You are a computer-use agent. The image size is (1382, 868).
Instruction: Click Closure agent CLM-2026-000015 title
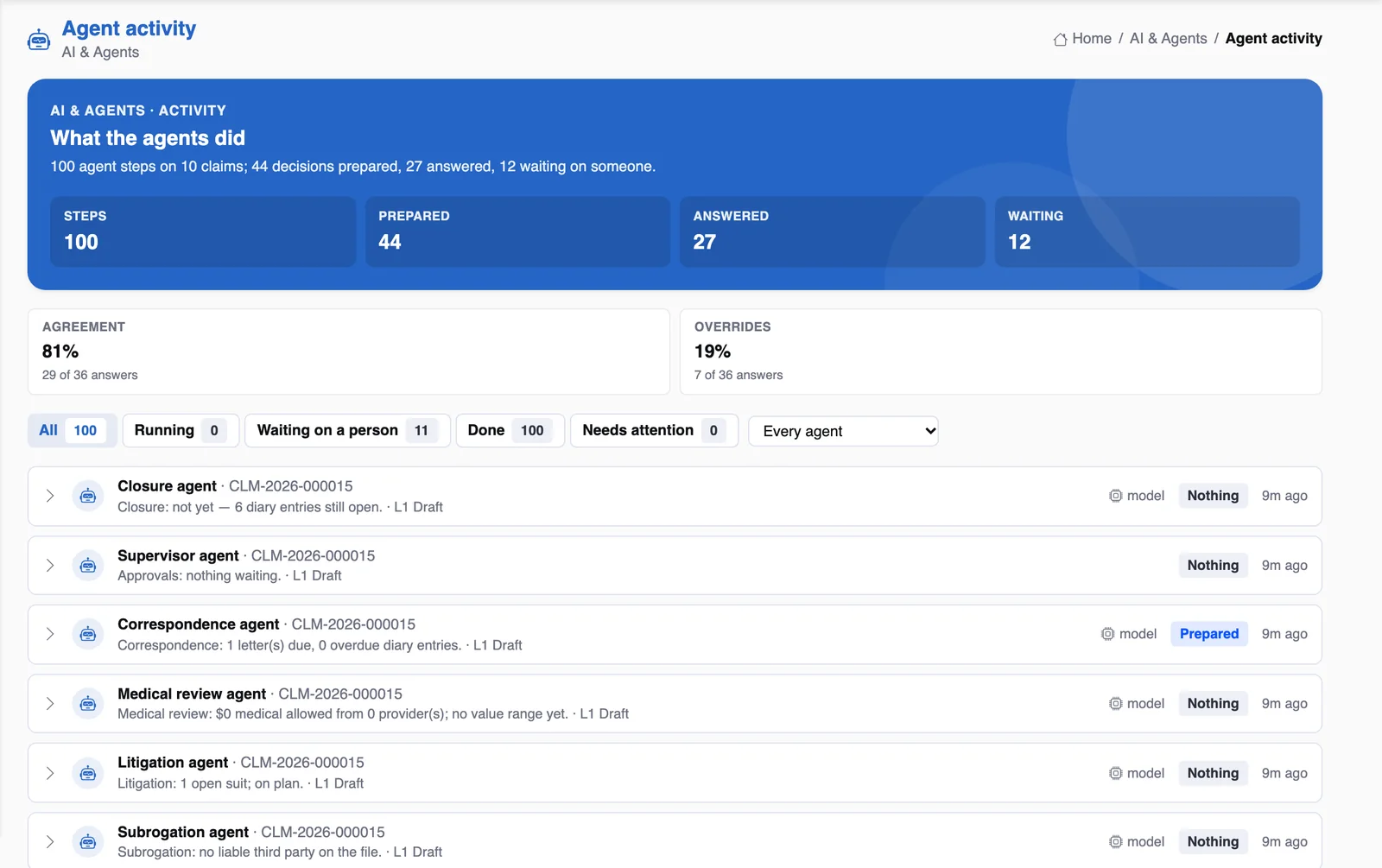pos(235,486)
